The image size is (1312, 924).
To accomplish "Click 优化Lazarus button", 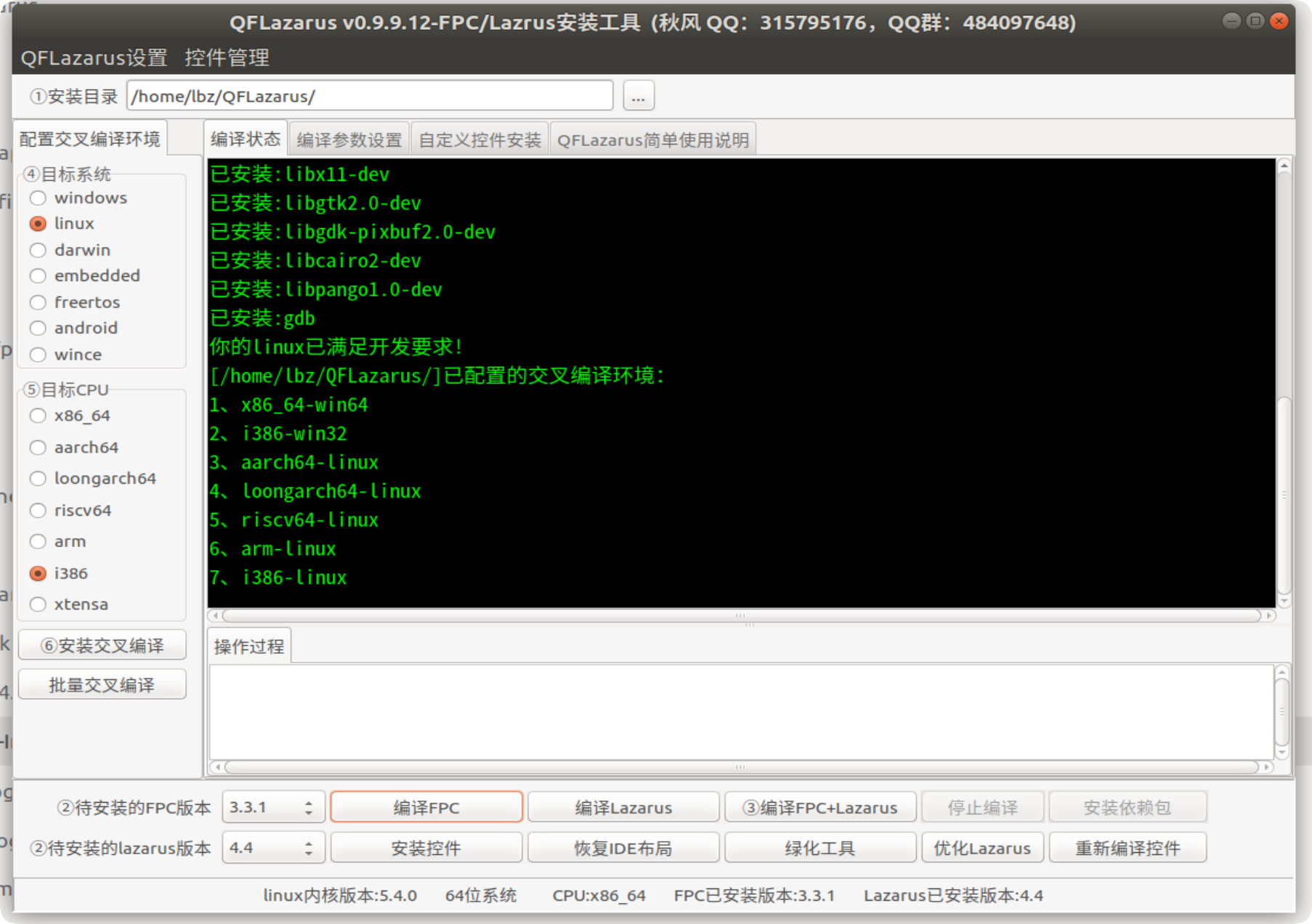I will tap(982, 847).
